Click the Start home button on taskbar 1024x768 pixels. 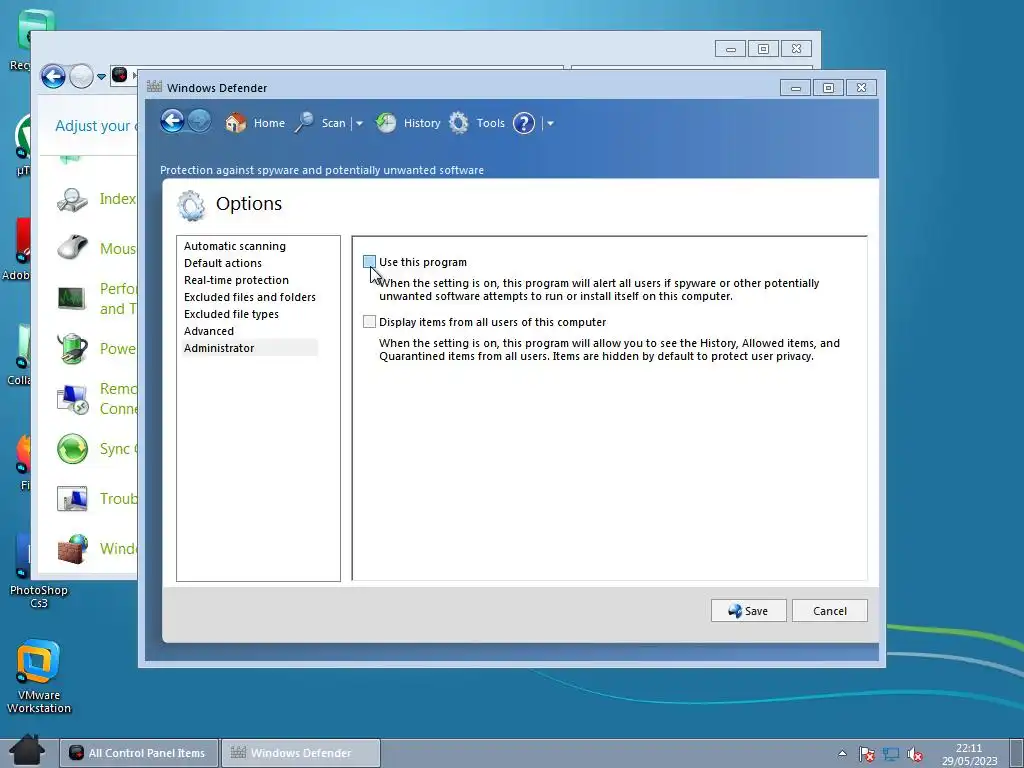coord(27,751)
